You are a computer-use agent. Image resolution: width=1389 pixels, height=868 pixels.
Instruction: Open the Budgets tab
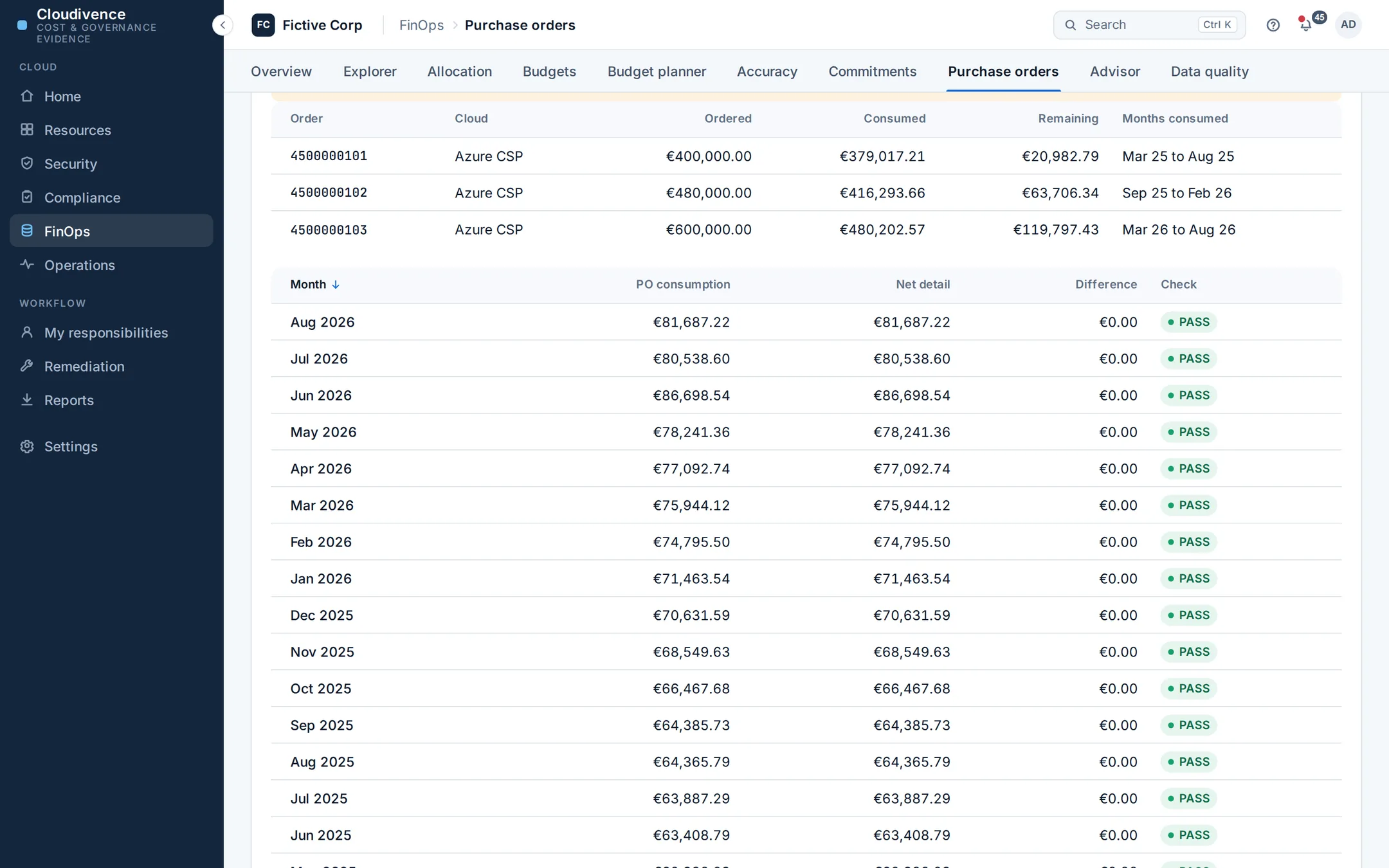pos(549,71)
